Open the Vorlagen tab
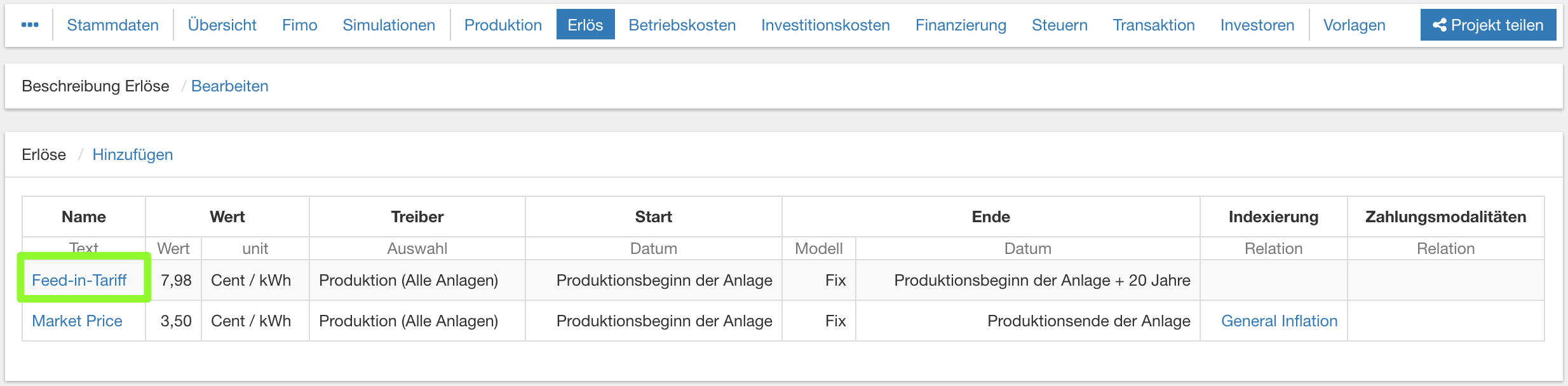 pyautogui.click(x=1354, y=25)
